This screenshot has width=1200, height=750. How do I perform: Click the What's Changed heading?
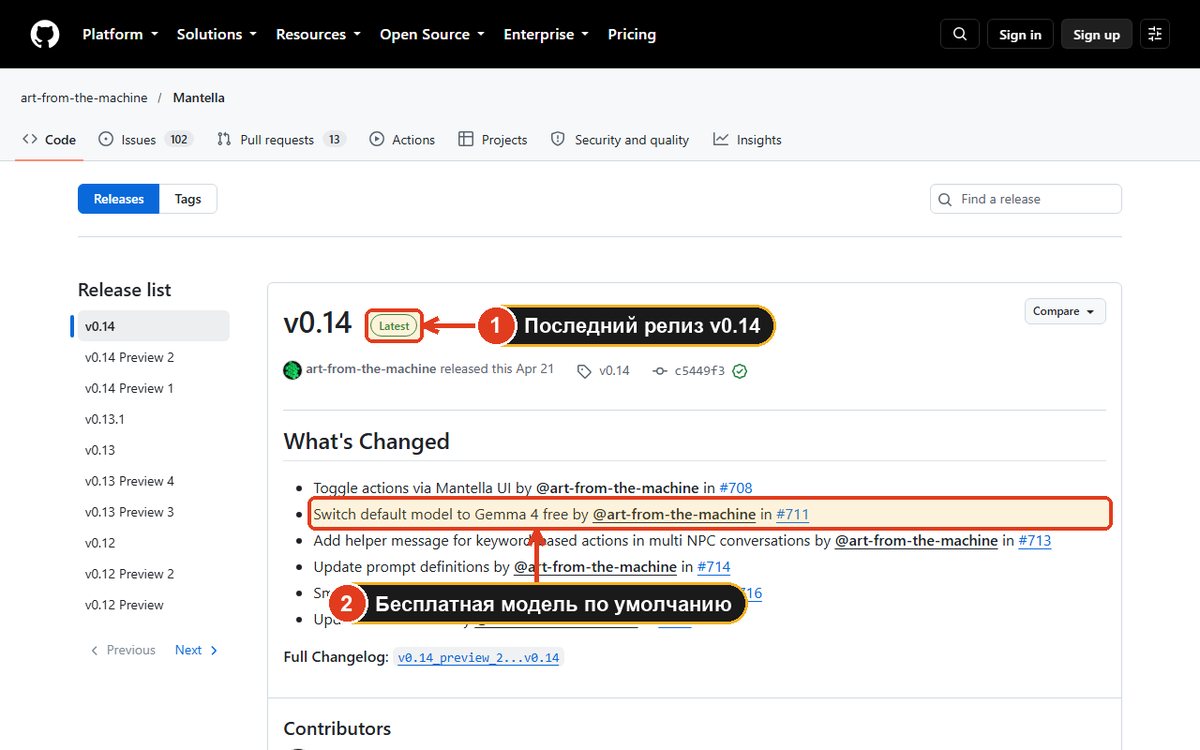click(366, 441)
